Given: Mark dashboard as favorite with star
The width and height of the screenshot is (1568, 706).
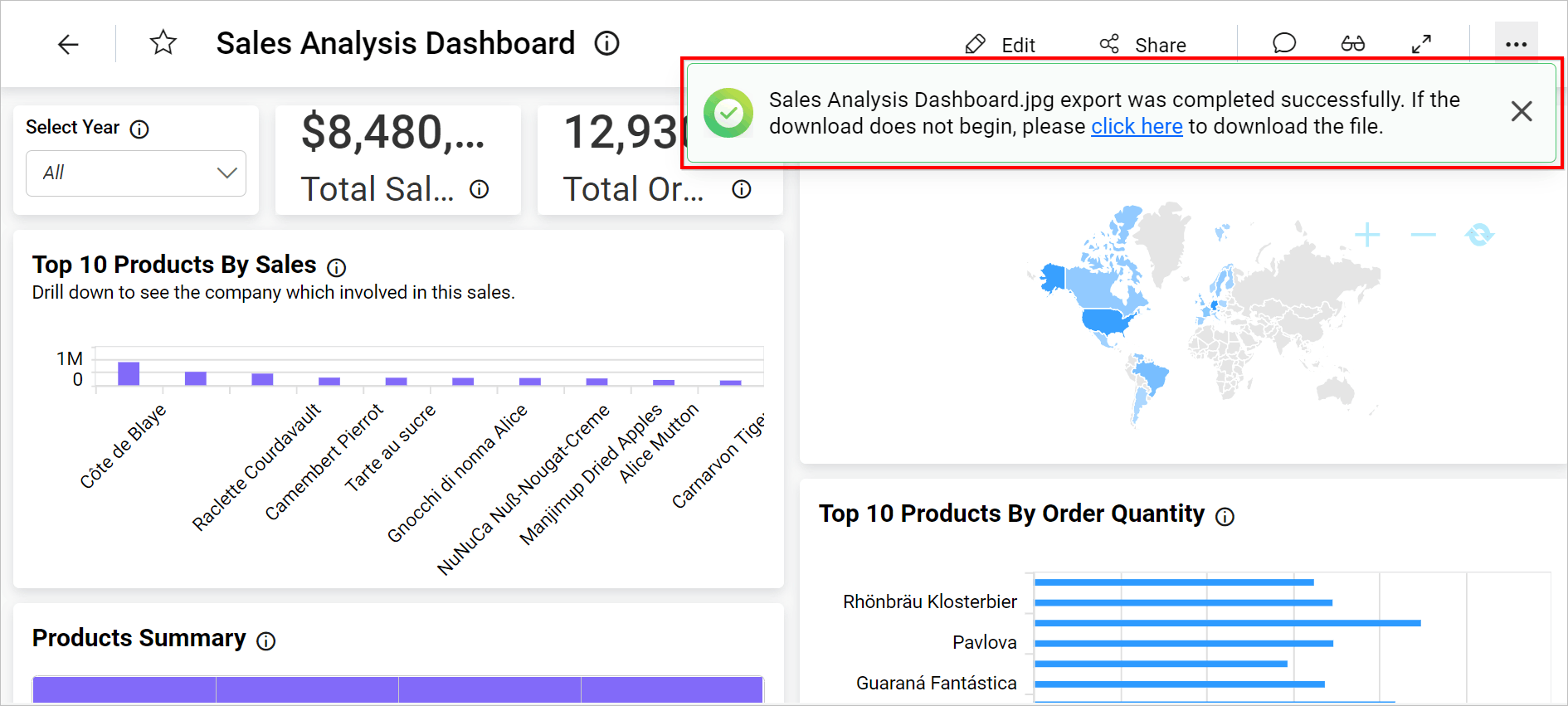Looking at the screenshot, I should (x=163, y=42).
